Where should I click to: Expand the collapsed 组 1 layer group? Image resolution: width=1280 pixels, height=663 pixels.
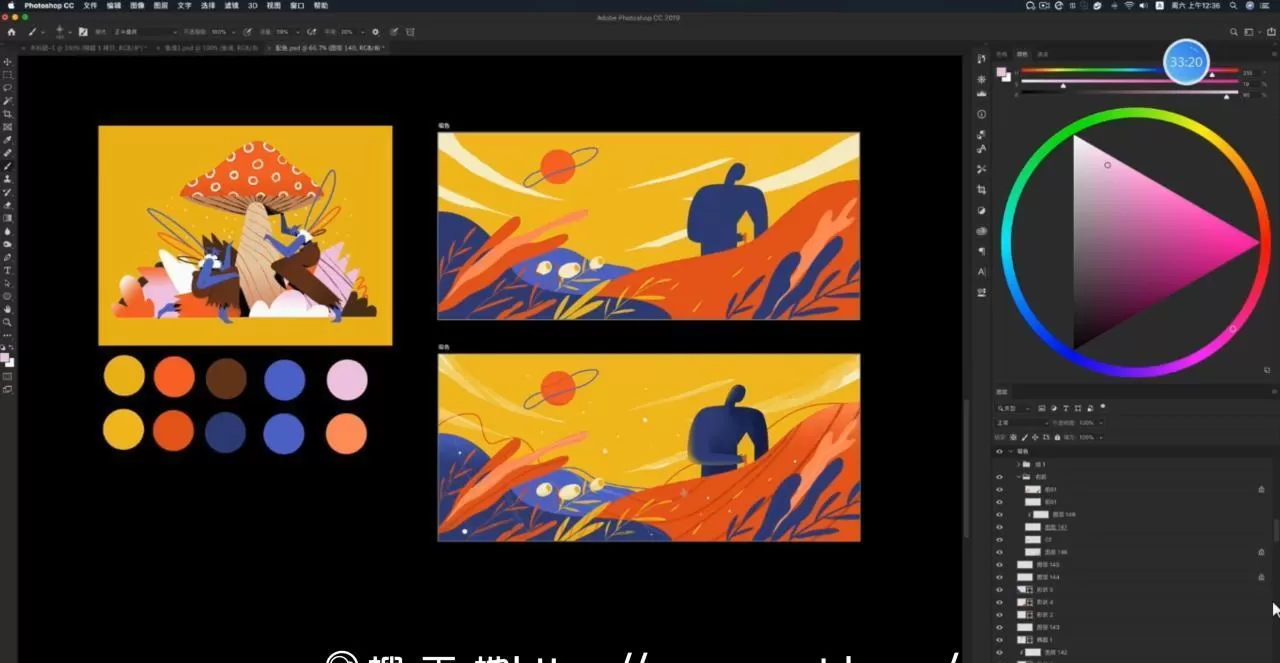1019,465
